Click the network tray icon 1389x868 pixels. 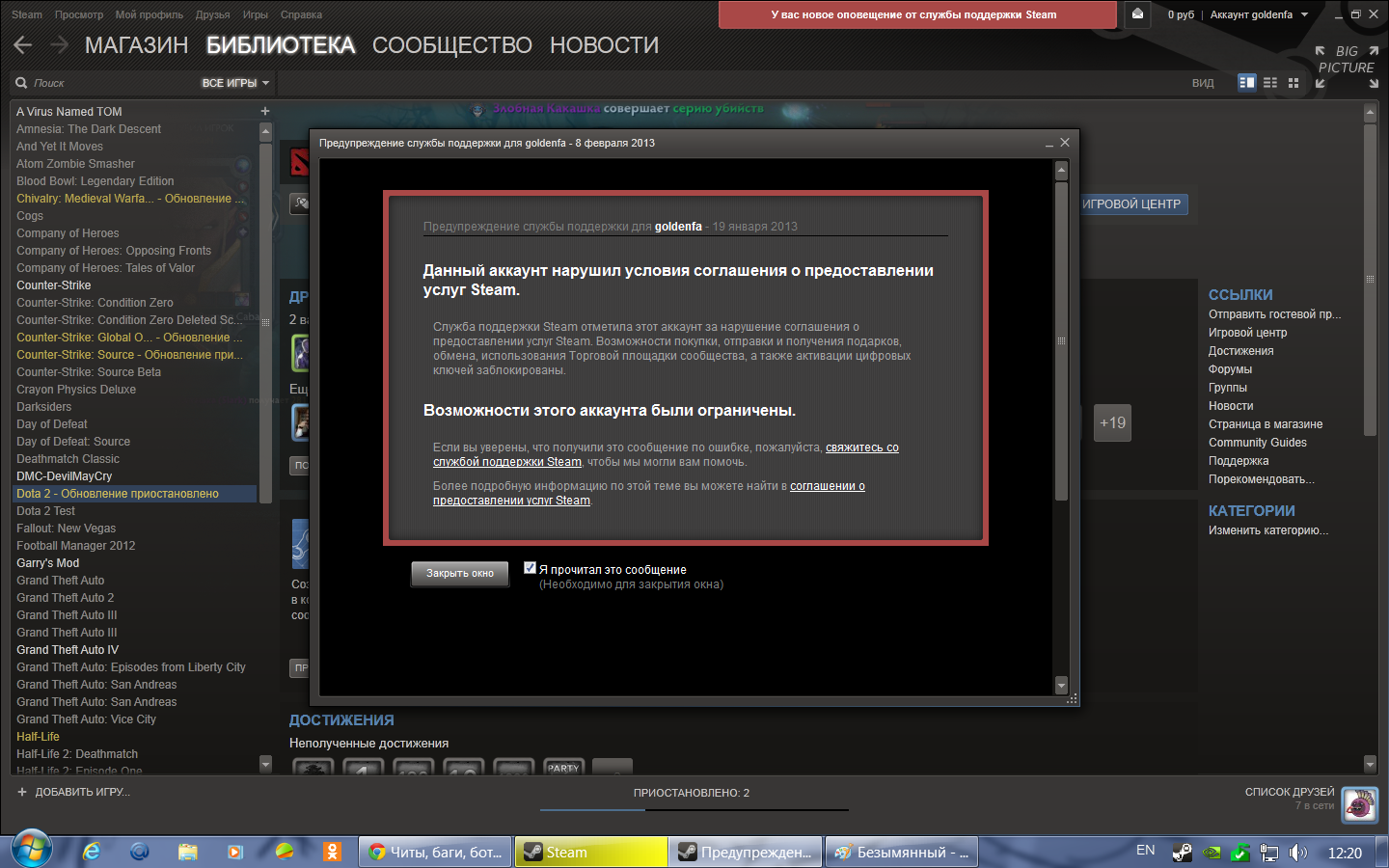click(1269, 853)
